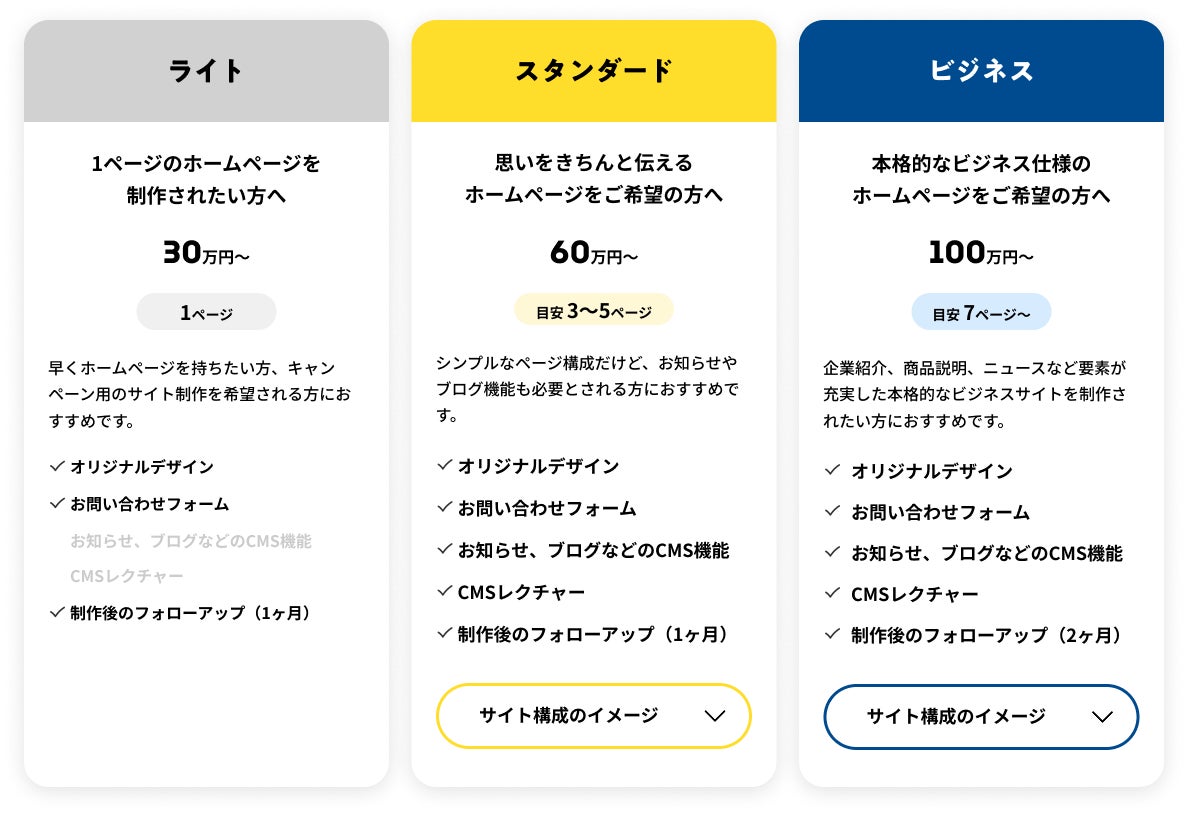Screen dimensions: 1188x815
Task: Click chevron arrow in yellow-outlined button
Action: pyautogui.click(x=715, y=716)
